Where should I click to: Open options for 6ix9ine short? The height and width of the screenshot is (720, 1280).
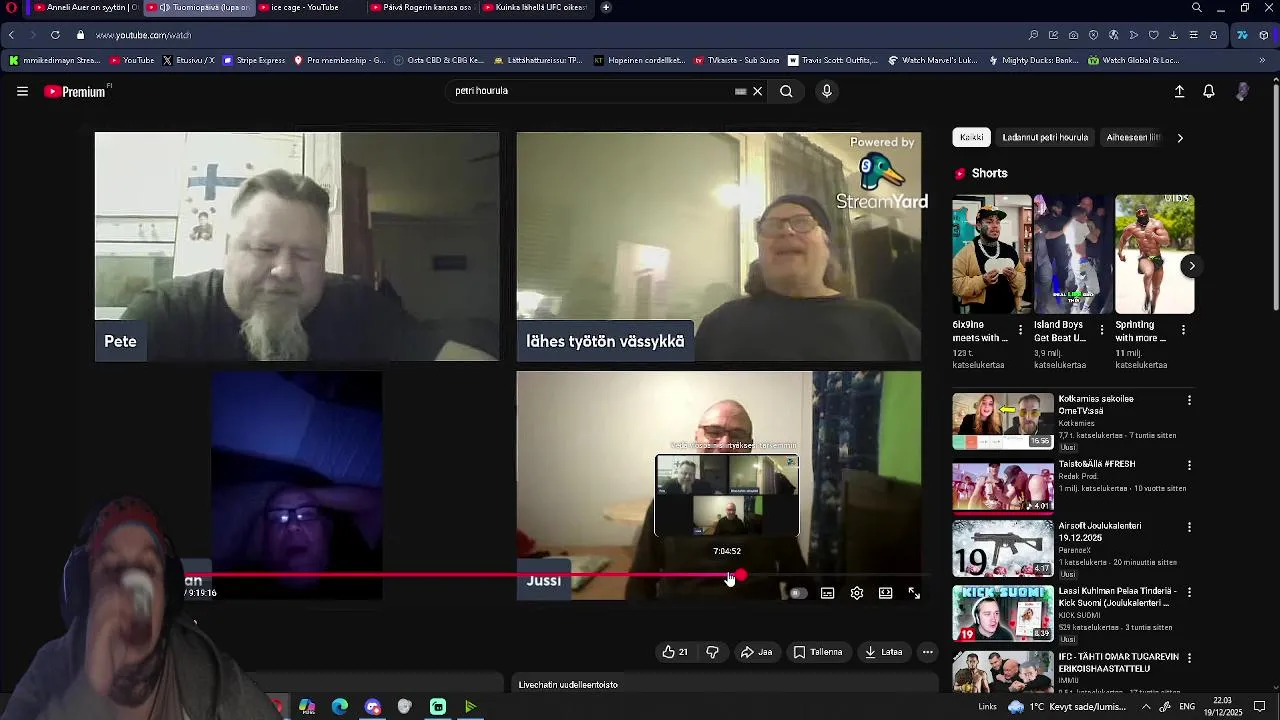coord(1020,330)
